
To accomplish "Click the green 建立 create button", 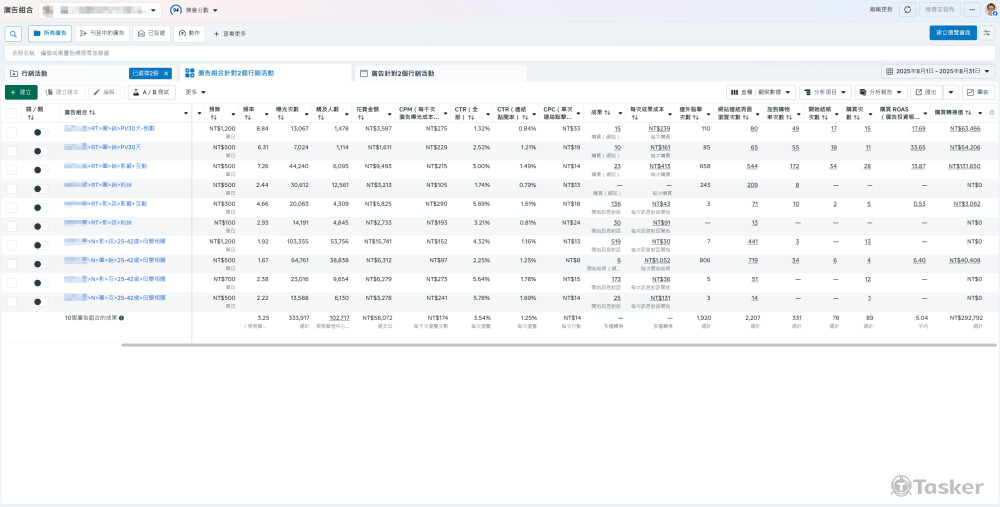I will tap(21, 92).
